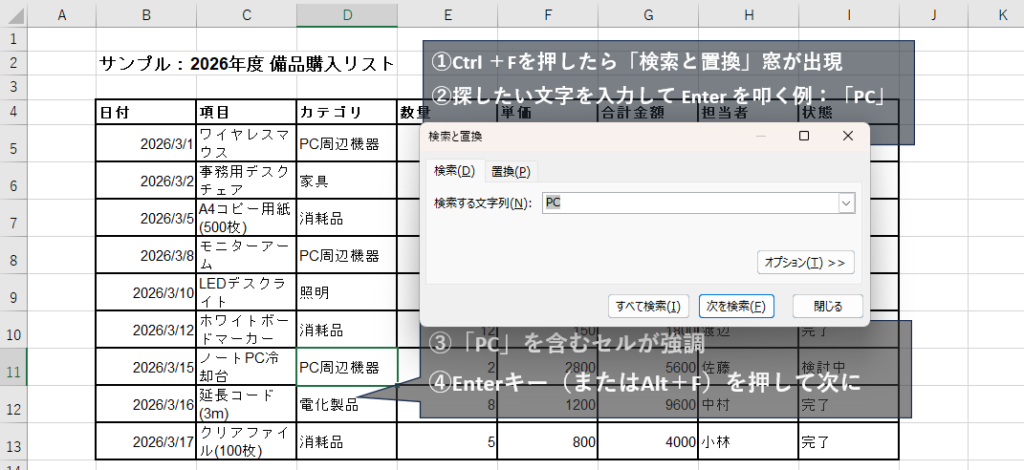Switch to the 置換 (Replace) tab
The width and height of the screenshot is (1024, 470).
[x=510, y=171]
